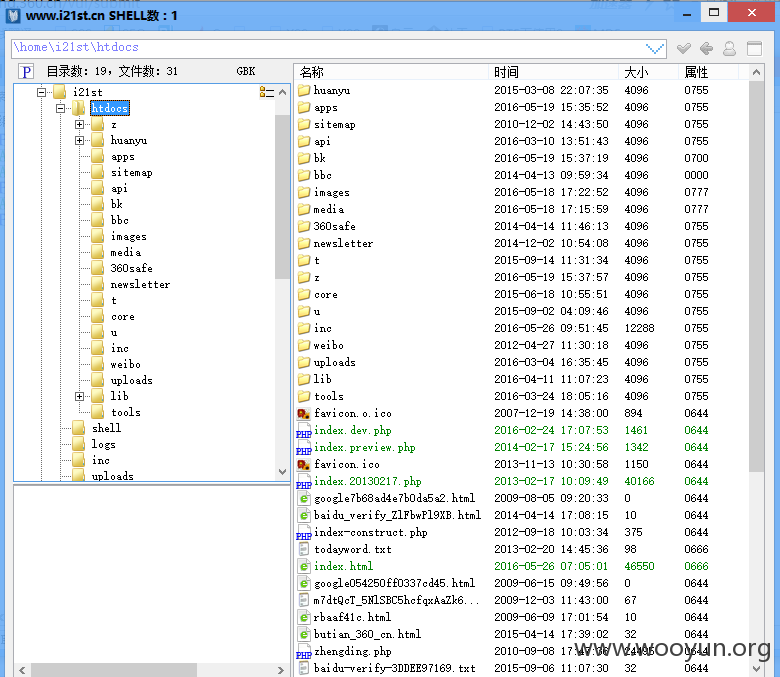
Task: Click the GBK encoding label
Action: [246, 72]
